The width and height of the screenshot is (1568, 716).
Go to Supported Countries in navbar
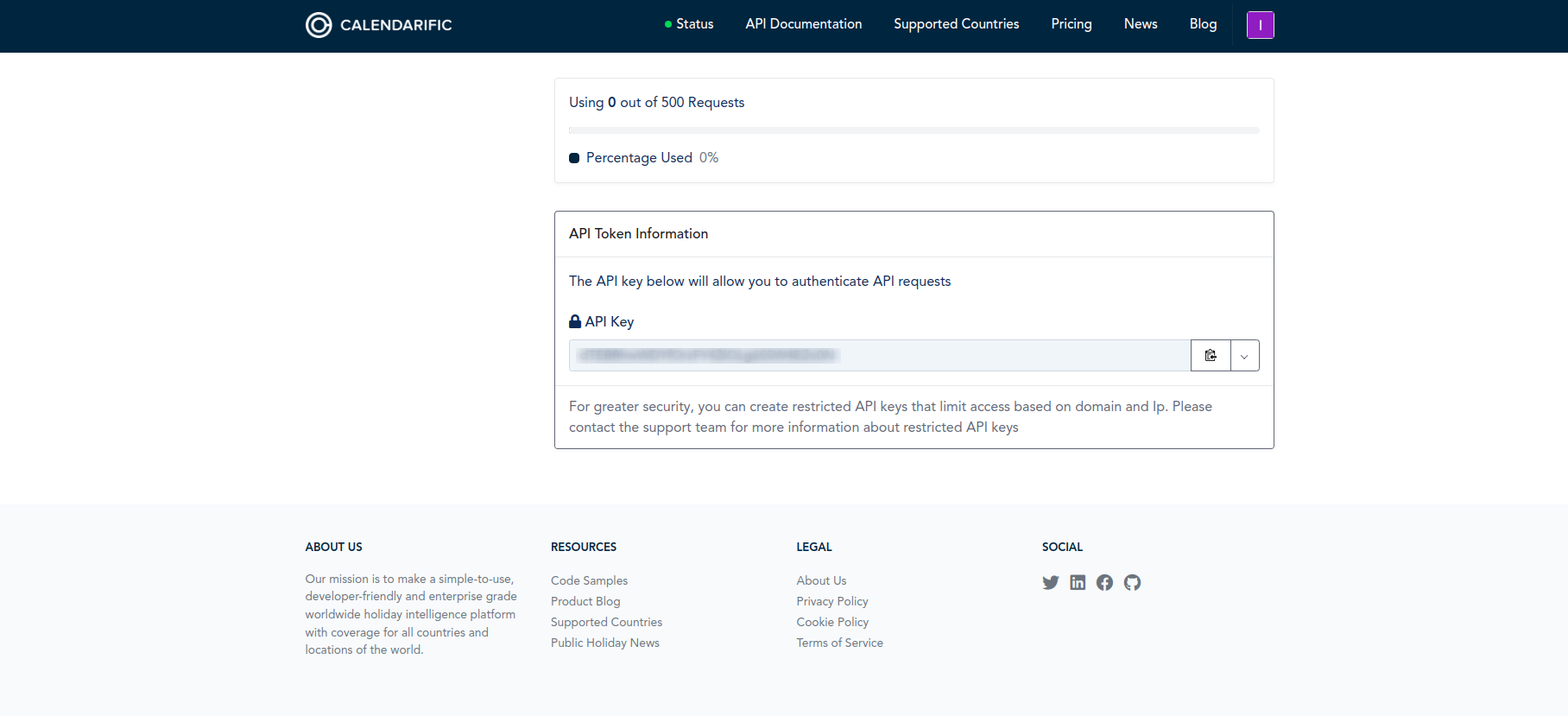(x=957, y=24)
